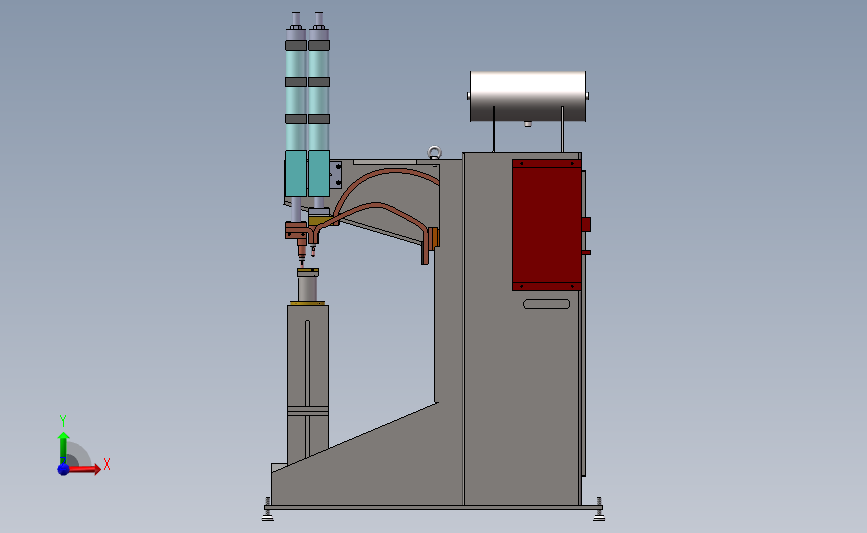Click the blue Z axis ball of the triad
867x533 pixels.
tap(63, 469)
